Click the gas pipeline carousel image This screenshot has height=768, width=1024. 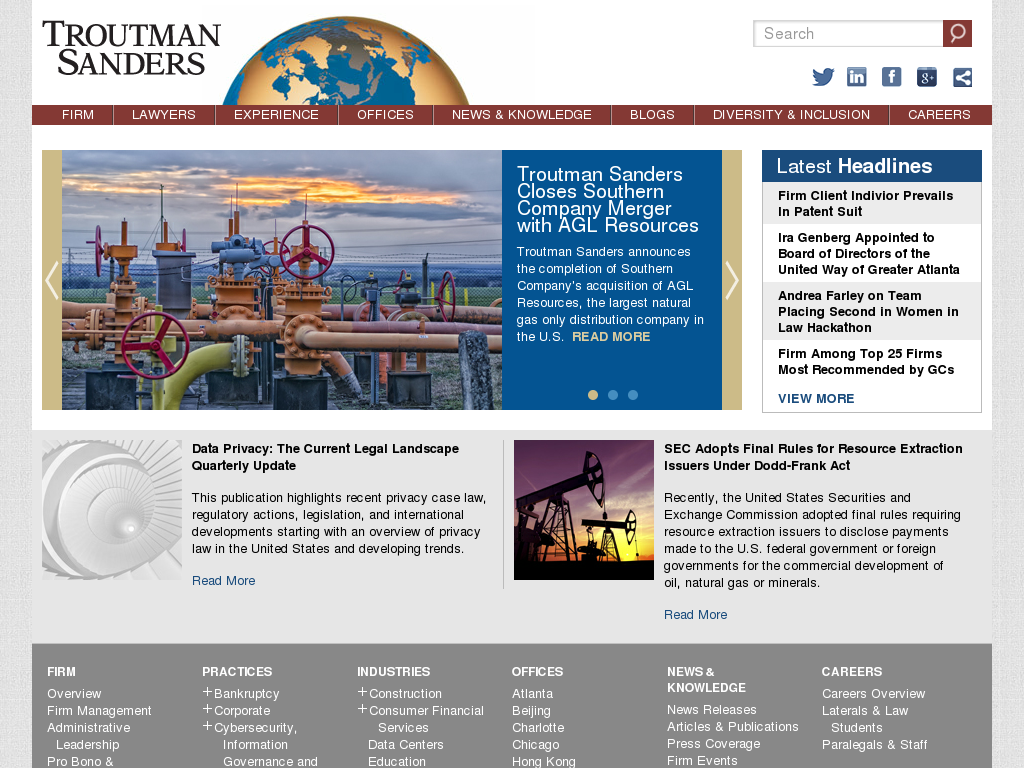(282, 280)
